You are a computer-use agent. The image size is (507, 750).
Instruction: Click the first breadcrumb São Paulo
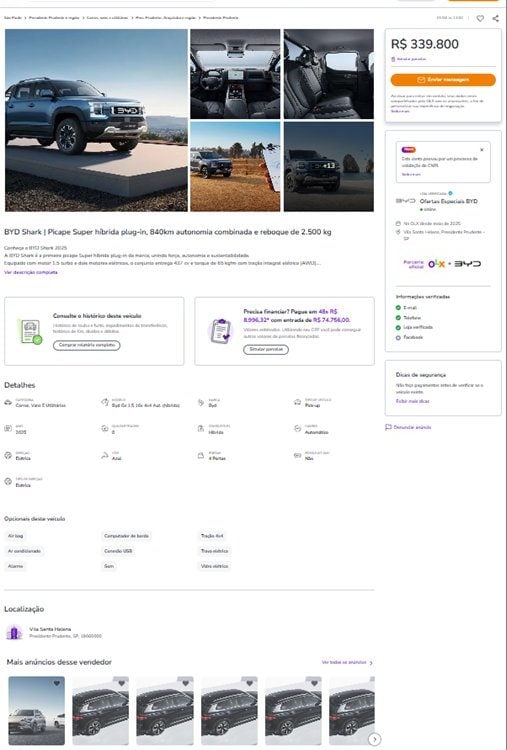pos(13,18)
